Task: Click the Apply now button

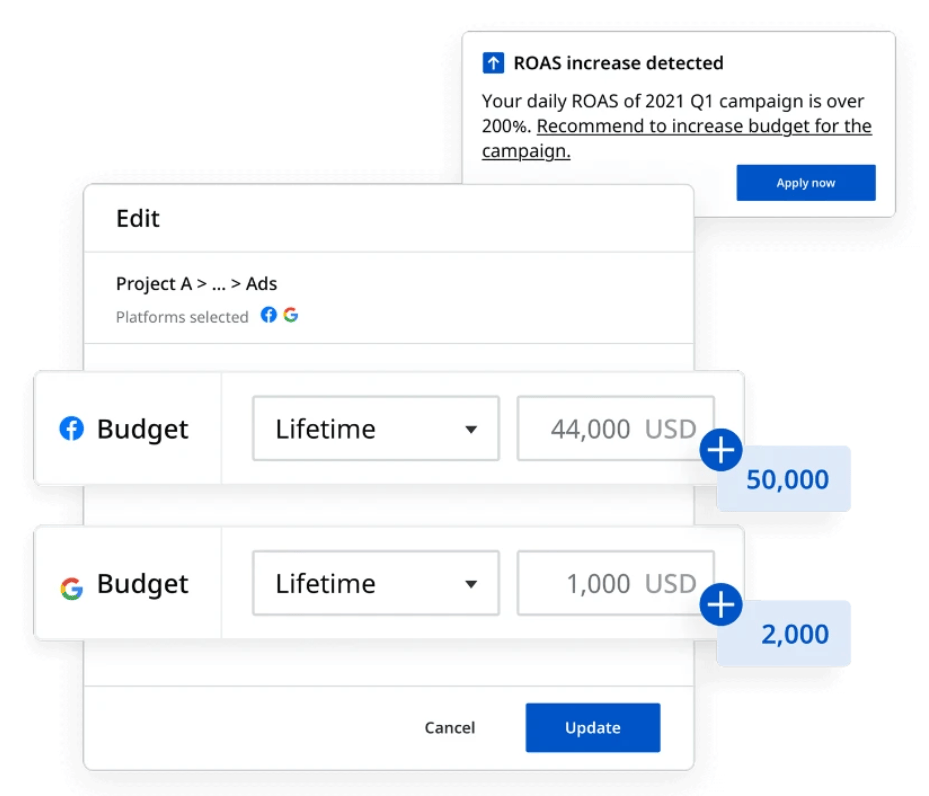Action: coord(806,182)
